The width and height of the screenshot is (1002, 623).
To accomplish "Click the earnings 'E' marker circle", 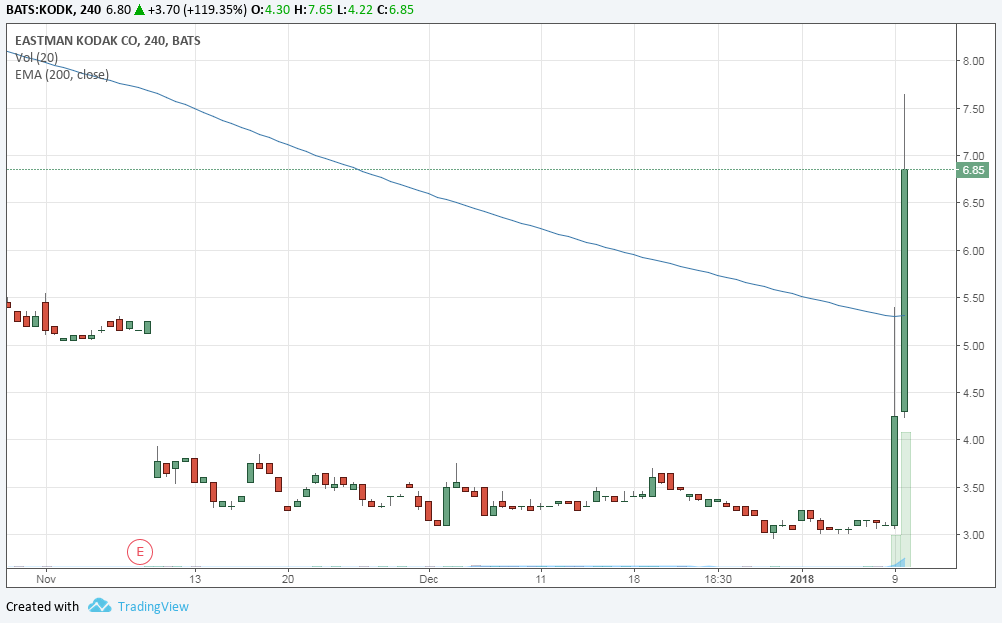I will [x=140, y=552].
